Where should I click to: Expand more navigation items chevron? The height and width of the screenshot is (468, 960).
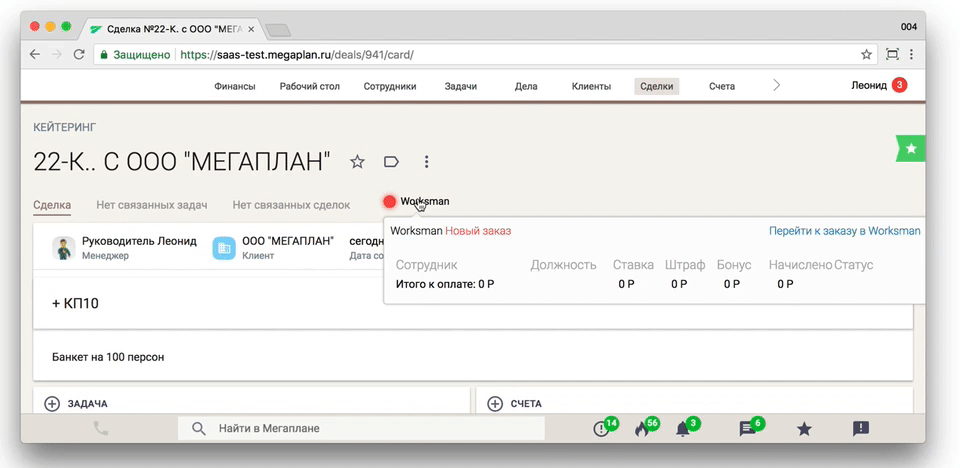tap(777, 86)
